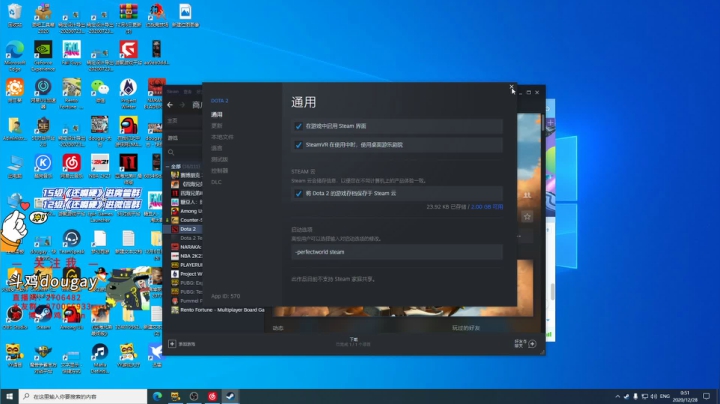Open the NetEase Cloud Music desktop shortcut
The width and height of the screenshot is (720, 404).
pyautogui.click(x=72, y=166)
